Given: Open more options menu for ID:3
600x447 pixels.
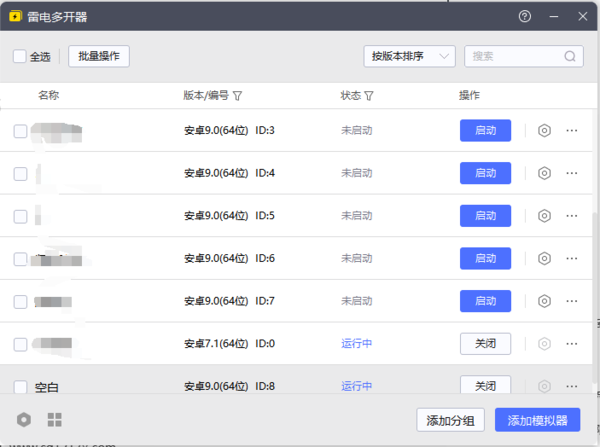Looking at the screenshot, I should pos(572,131).
